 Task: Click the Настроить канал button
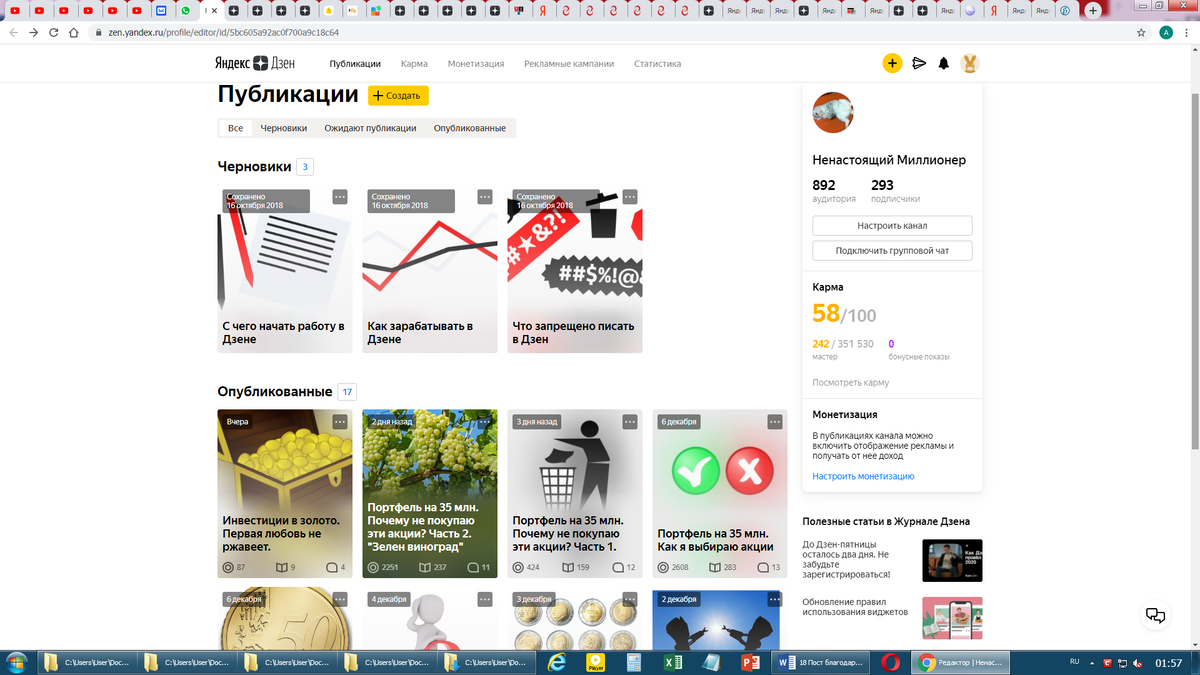pos(892,226)
